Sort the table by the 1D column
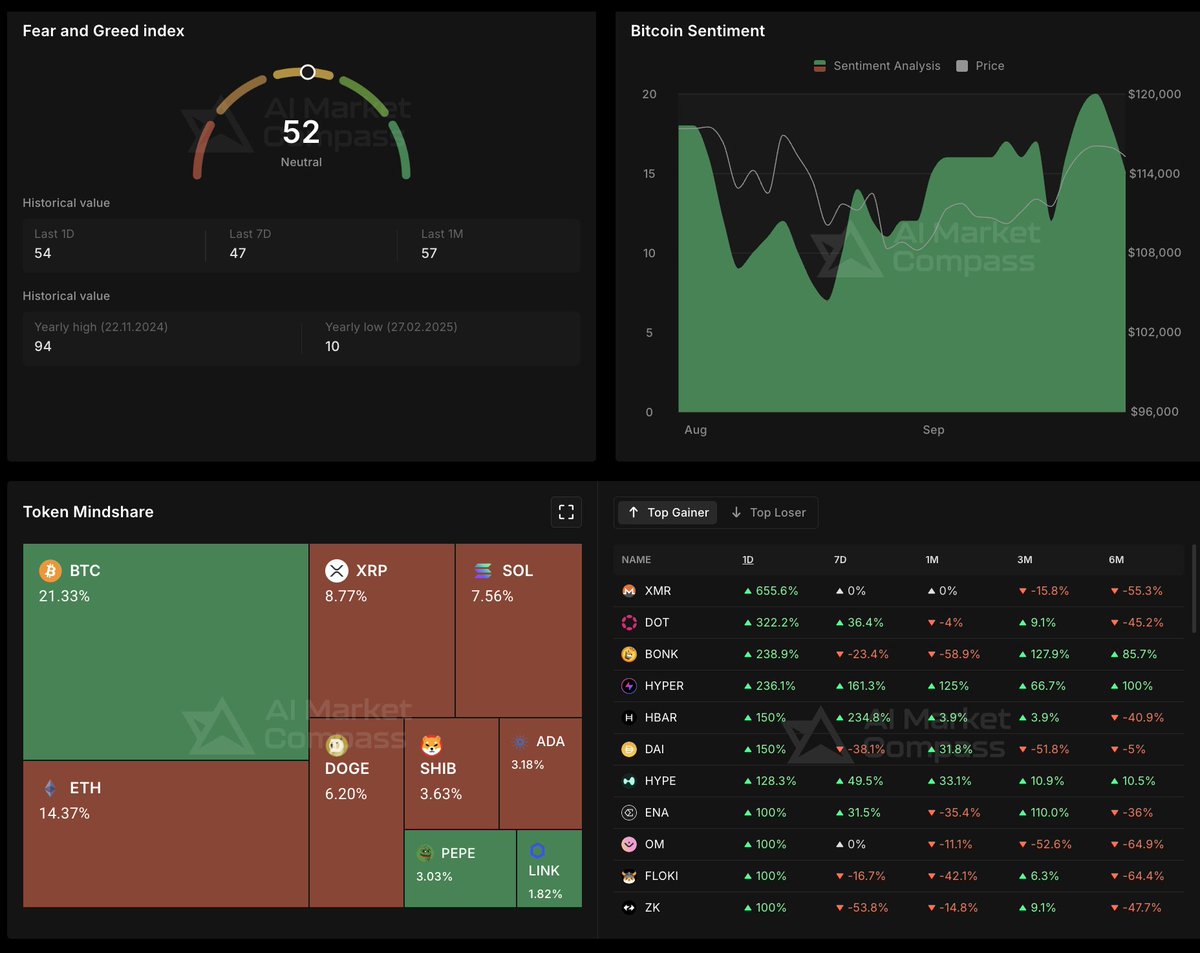Viewport: 1200px width, 953px height. [x=748, y=560]
